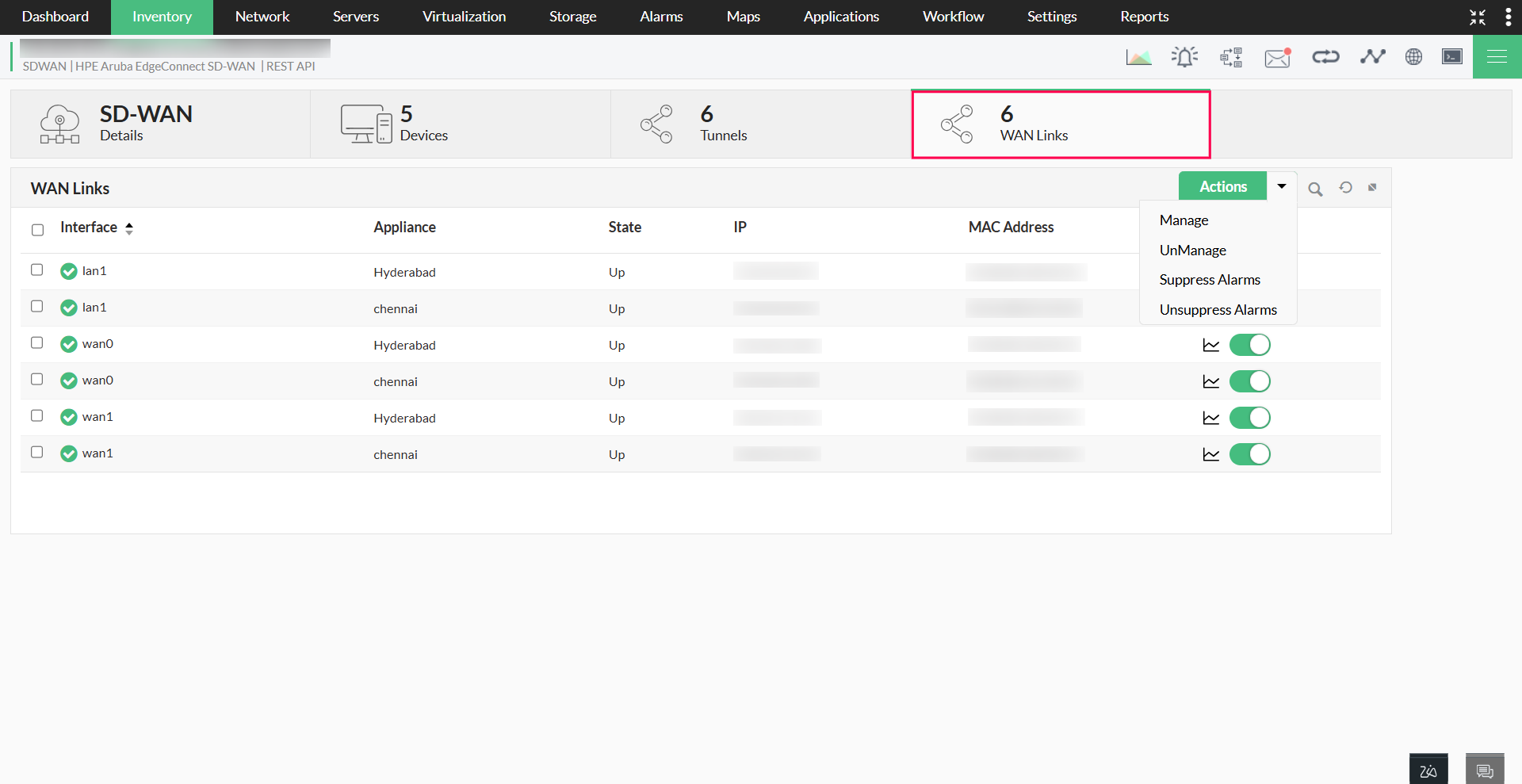Open the area chart graphs icon
This screenshot has height=784, width=1522.
tap(1138, 57)
